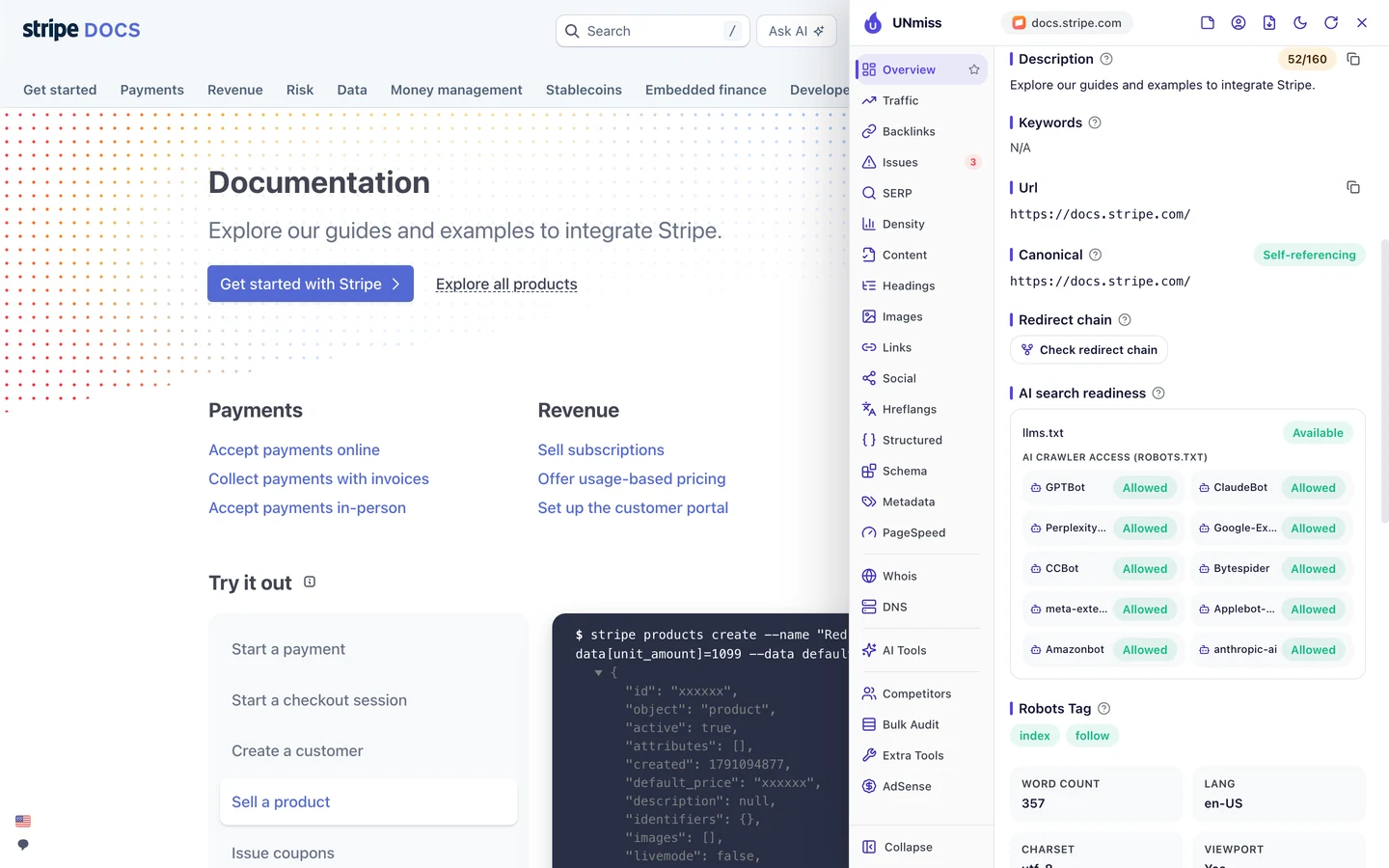The width and height of the screenshot is (1389, 868).
Task: Copy the Url value
Action: 1353,187
